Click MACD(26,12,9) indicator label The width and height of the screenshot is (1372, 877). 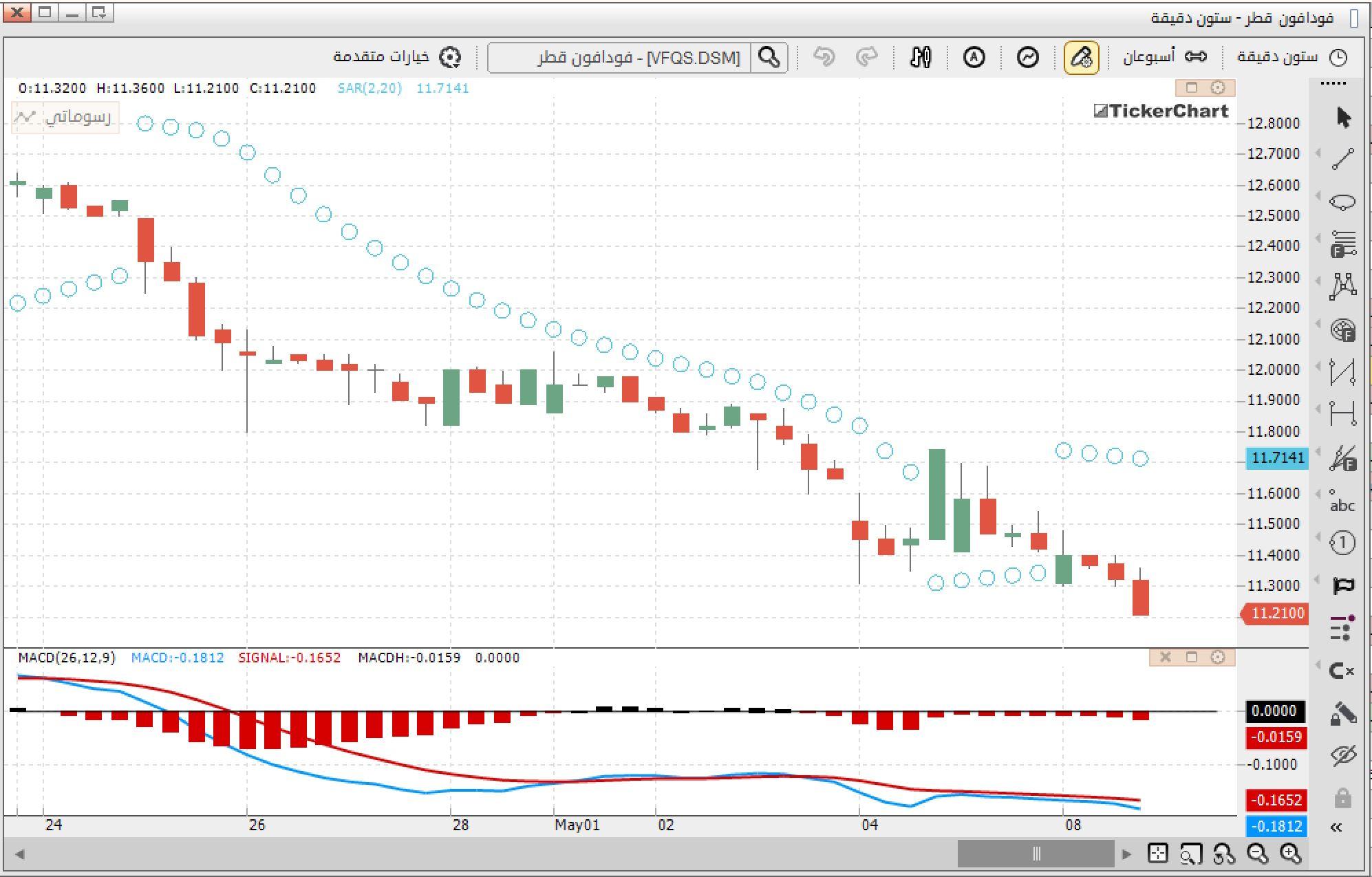tap(67, 658)
